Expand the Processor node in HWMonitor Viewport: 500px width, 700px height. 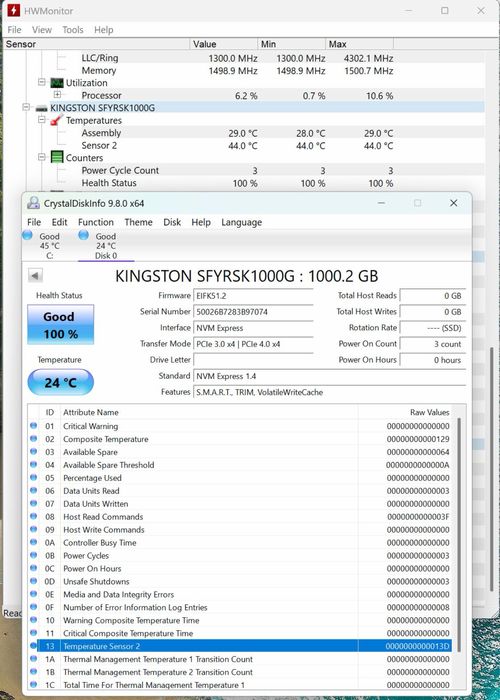[x=57, y=95]
